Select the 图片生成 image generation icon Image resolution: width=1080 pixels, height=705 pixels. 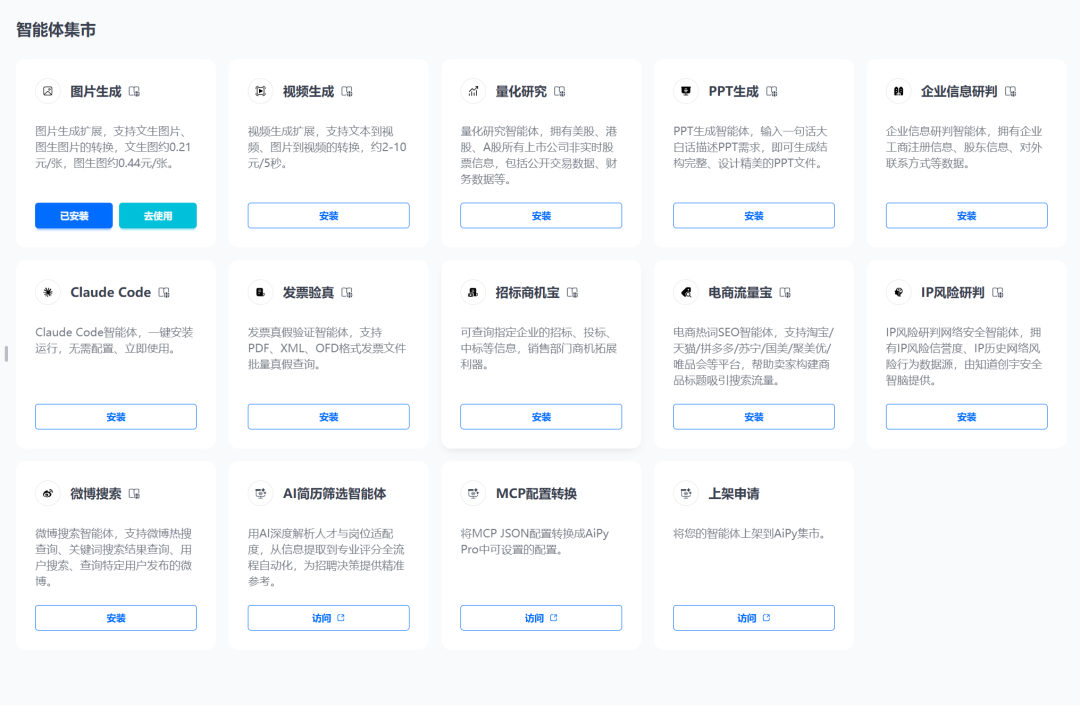(x=48, y=91)
